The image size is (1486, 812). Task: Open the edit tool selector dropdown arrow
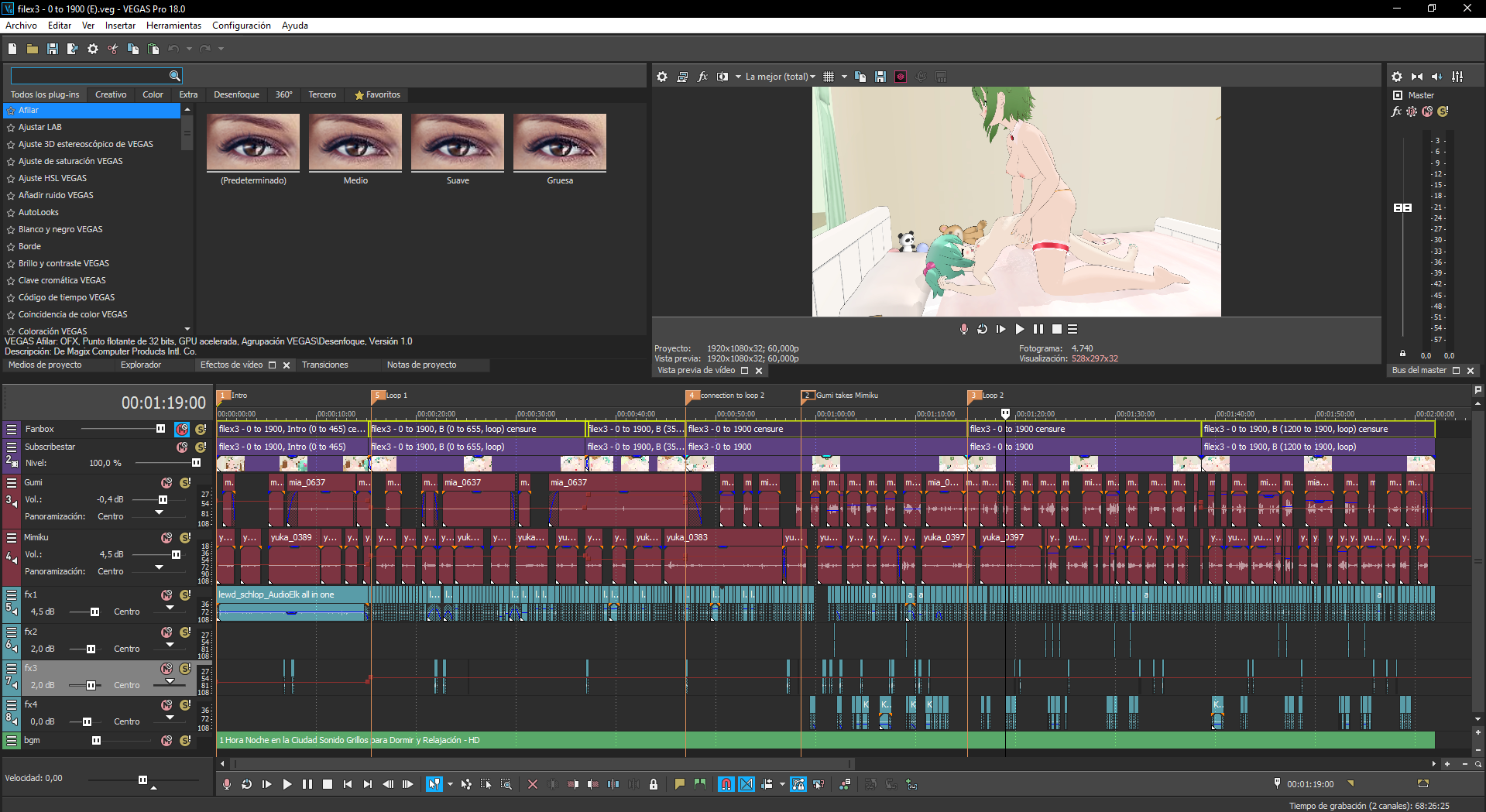pos(450,784)
